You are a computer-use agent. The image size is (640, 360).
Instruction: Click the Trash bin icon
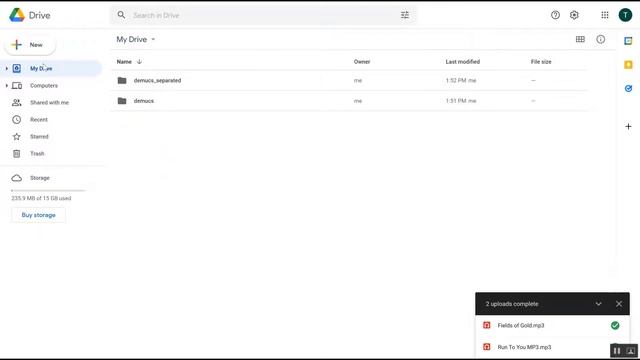[x=16, y=153]
